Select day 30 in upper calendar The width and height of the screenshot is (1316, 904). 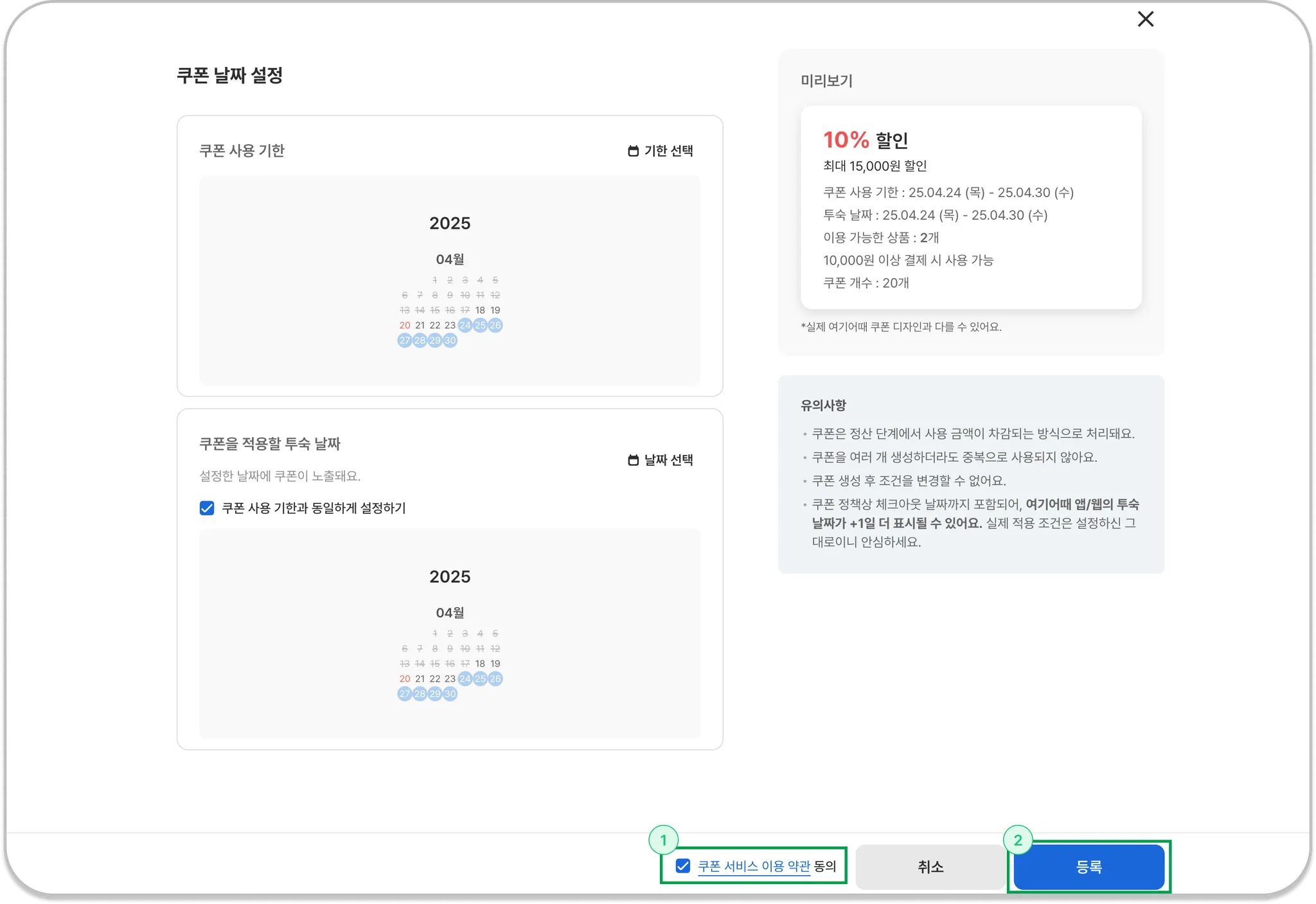click(x=450, y=341)
